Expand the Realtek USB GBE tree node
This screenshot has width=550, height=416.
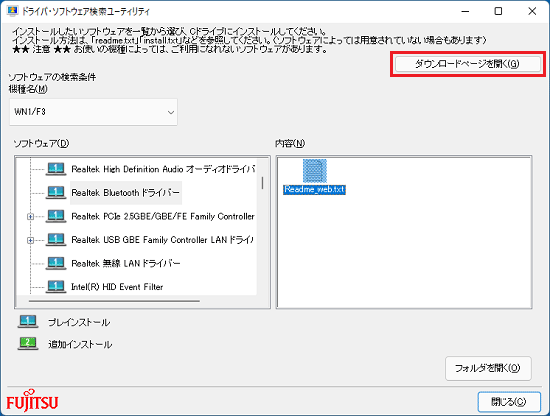[x=31, y=240]
